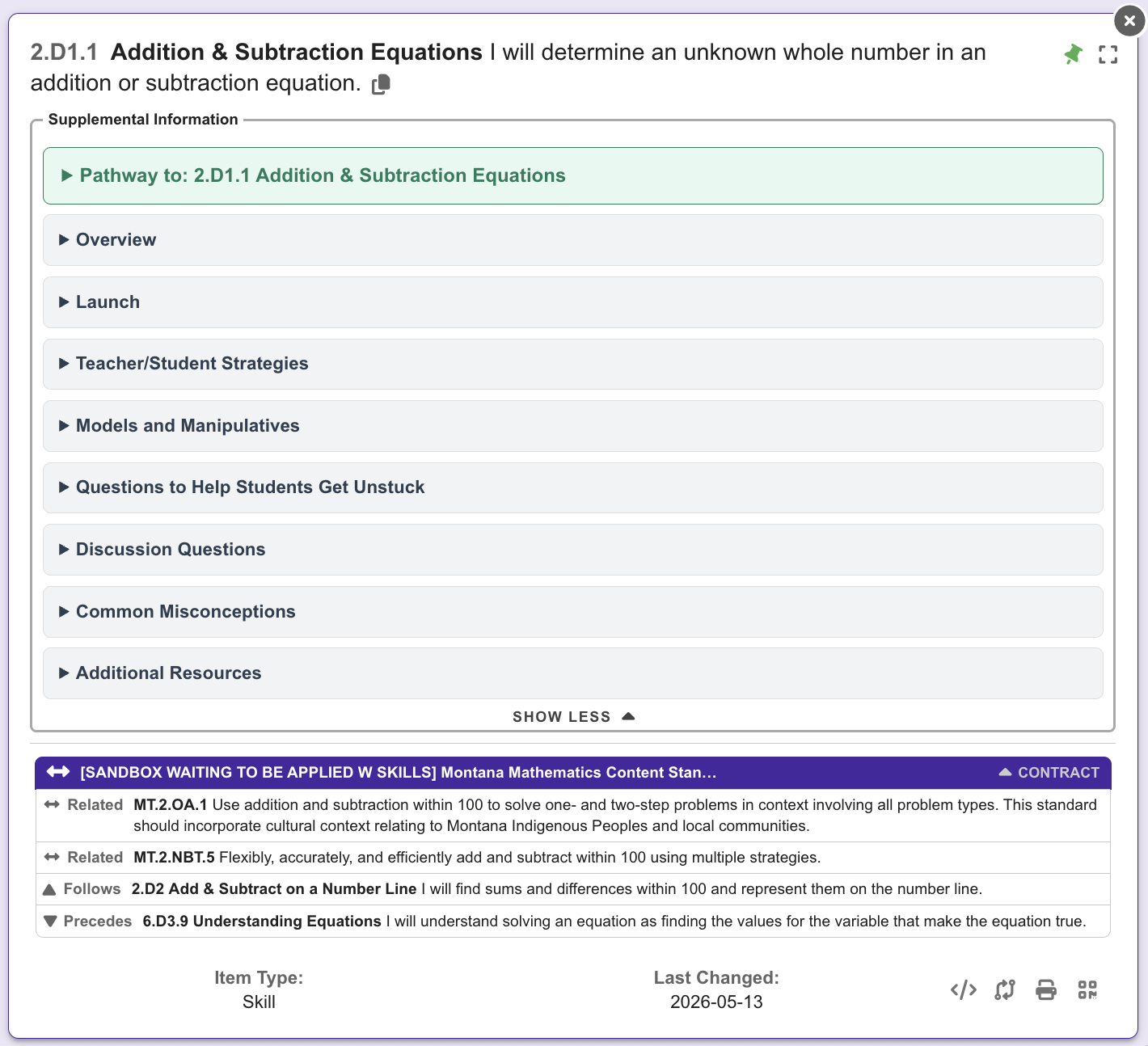Click the green pin icon
1148x1046 pixels.
tap(1073, 54)
